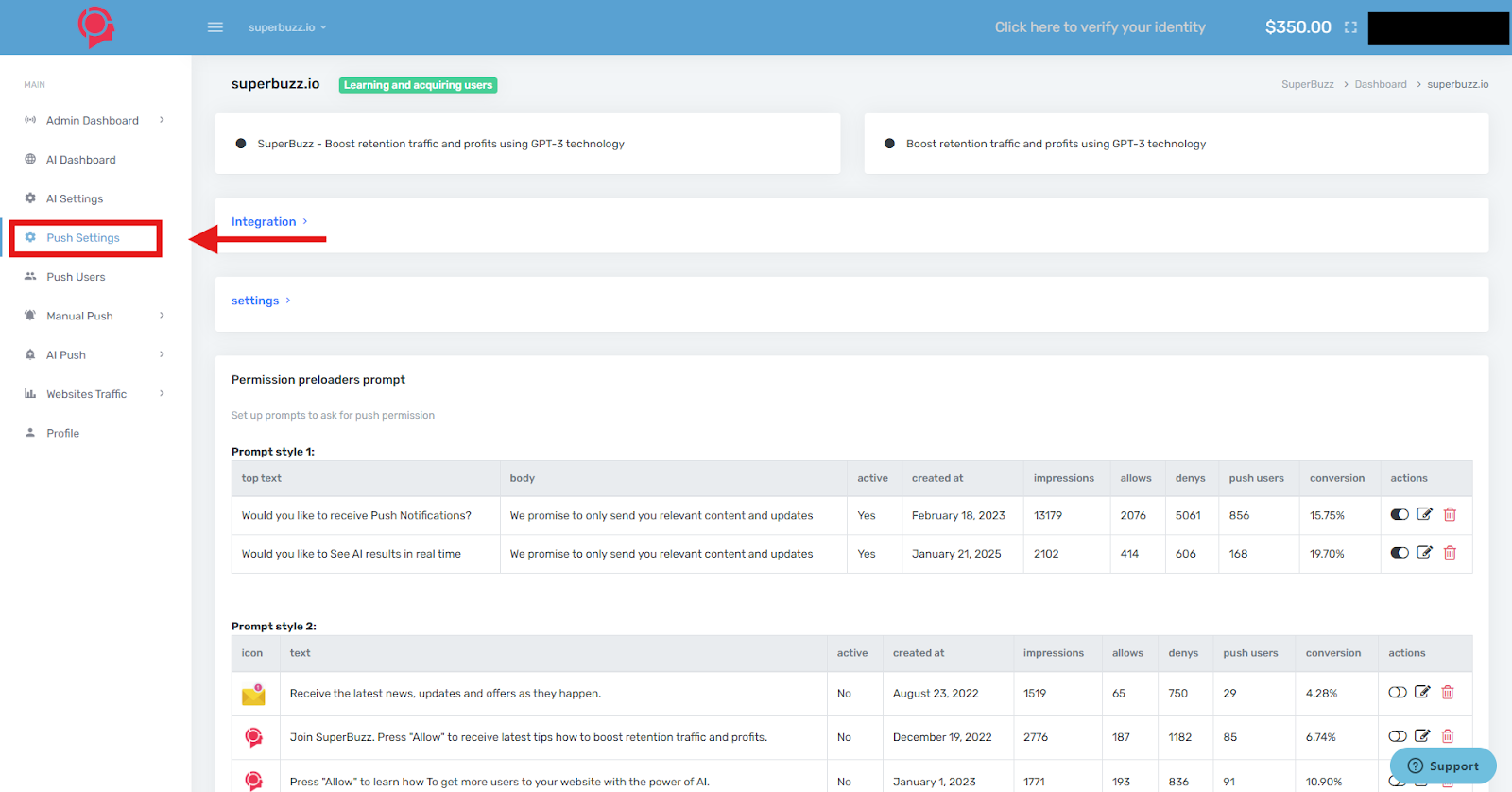
Task: Enable the 'Join SuperBuzz' prompt toggle
Action: [x=1398, y=736]
